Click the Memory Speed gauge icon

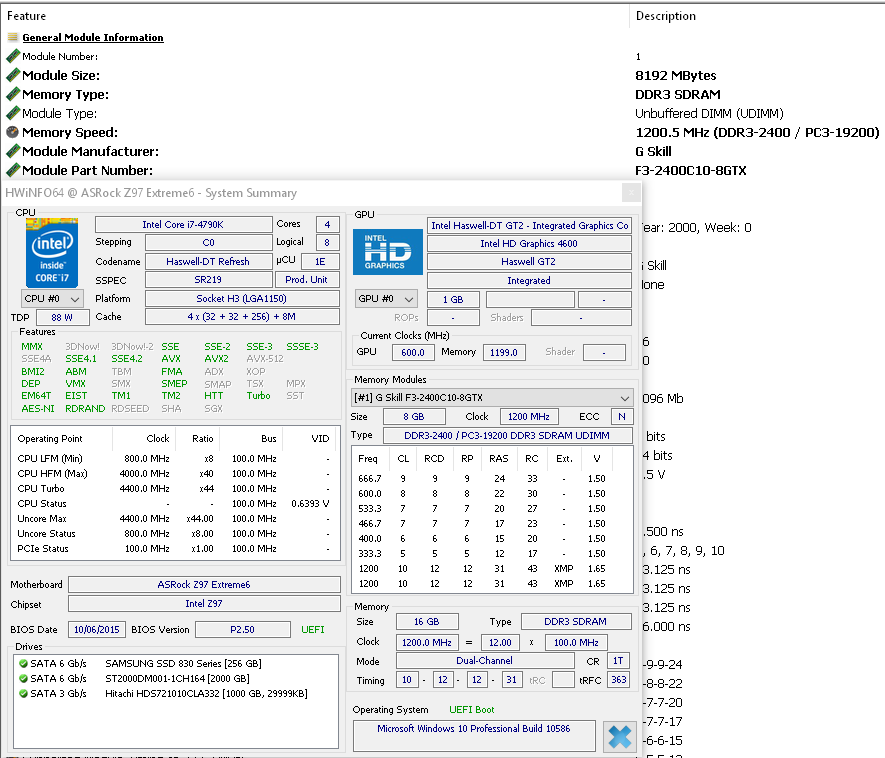(12, 132)
